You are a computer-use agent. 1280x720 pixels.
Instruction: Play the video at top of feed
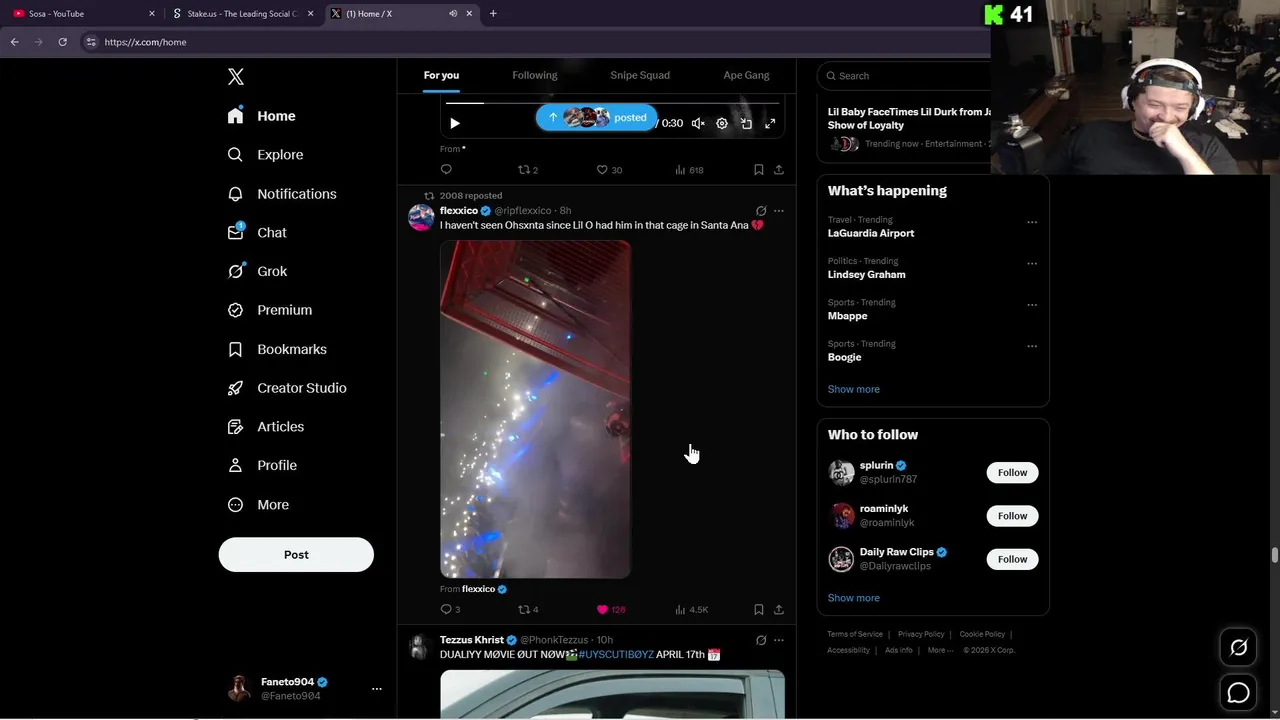point(455,123)
